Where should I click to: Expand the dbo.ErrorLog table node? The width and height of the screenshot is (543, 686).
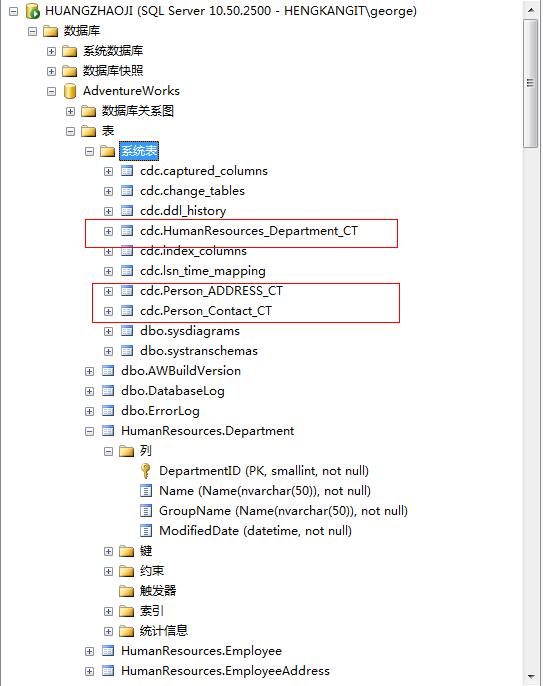click(90, 412)
